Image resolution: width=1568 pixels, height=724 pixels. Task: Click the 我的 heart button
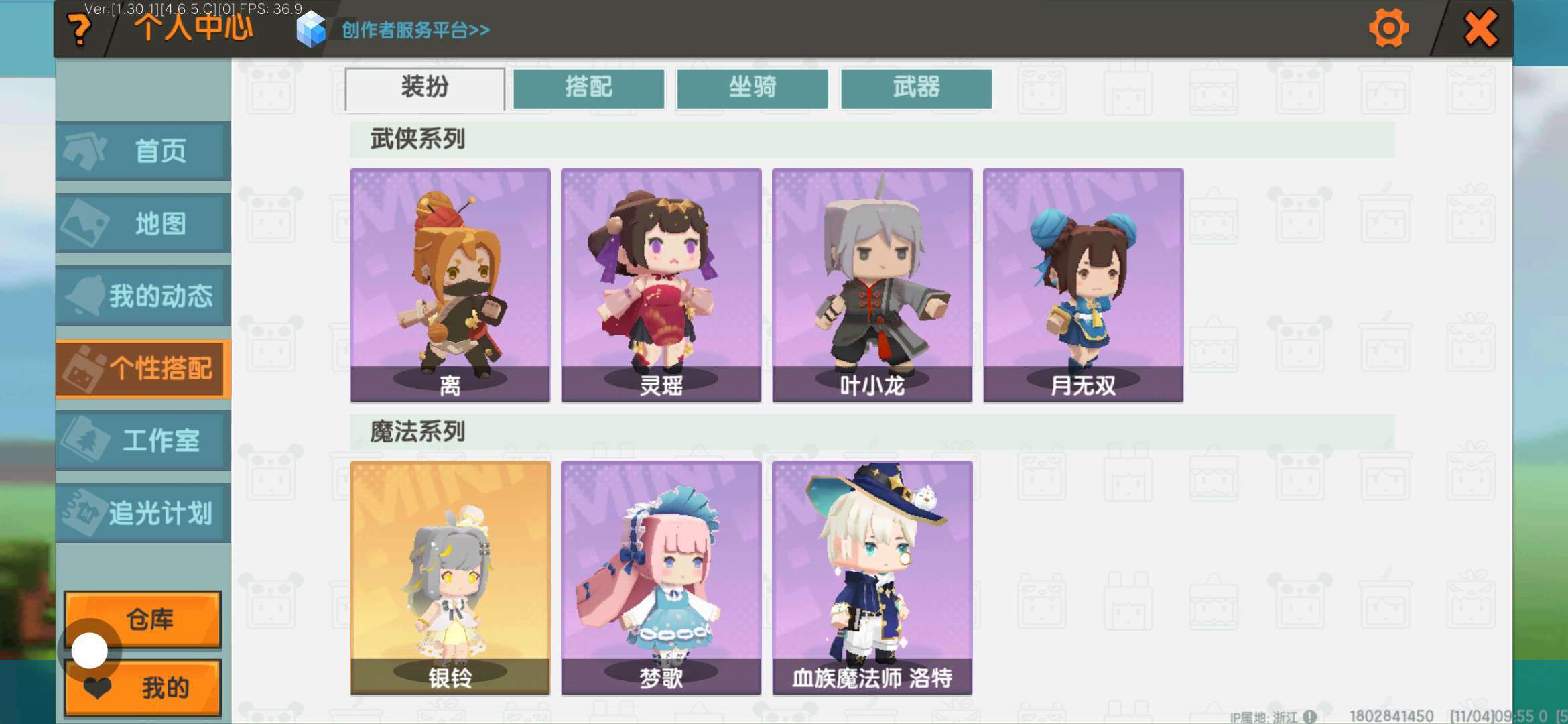[143, 688]
